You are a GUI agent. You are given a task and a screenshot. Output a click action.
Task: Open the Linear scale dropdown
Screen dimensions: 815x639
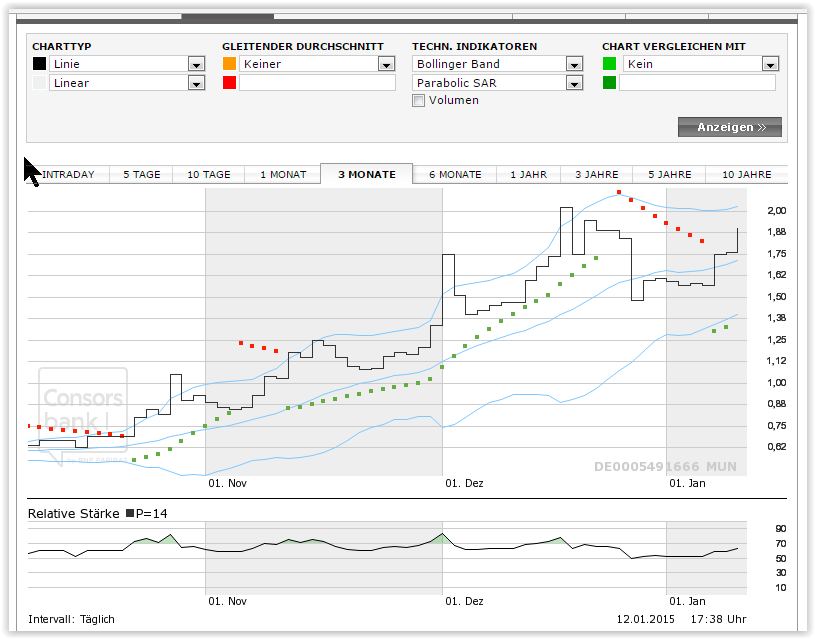127,83
